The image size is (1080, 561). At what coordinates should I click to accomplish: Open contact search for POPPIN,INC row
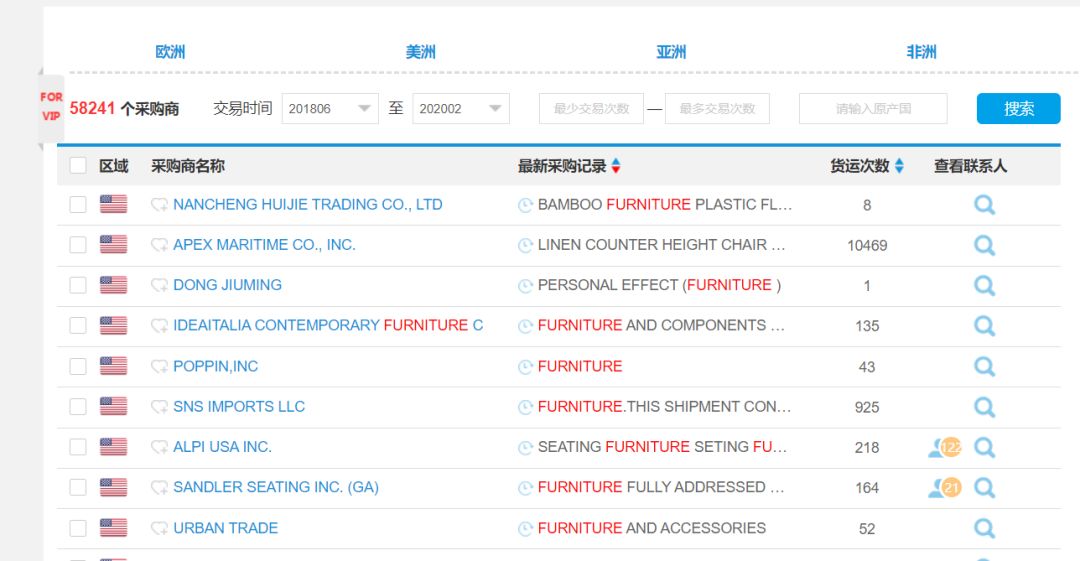[984, 367]
